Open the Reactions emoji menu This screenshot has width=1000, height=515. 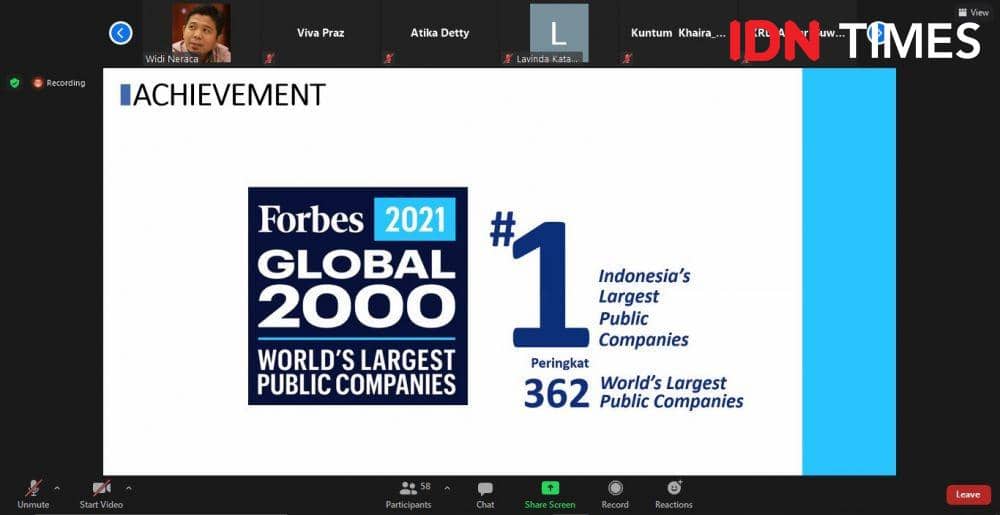(674, 488)
